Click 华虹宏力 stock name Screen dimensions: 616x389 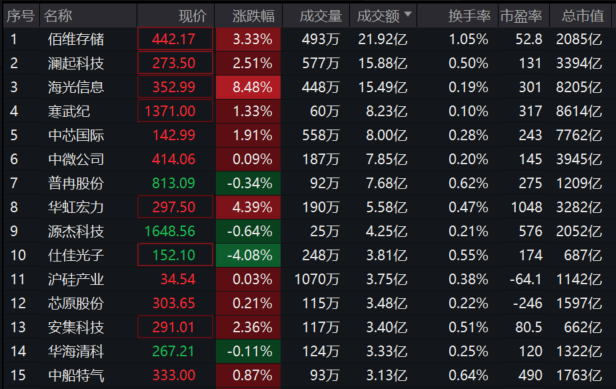click(x=76, y=207)
